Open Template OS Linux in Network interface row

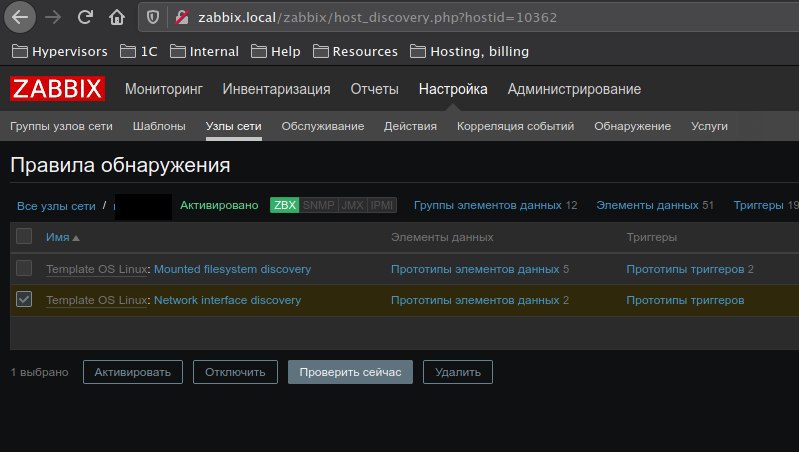coord(97,300)
